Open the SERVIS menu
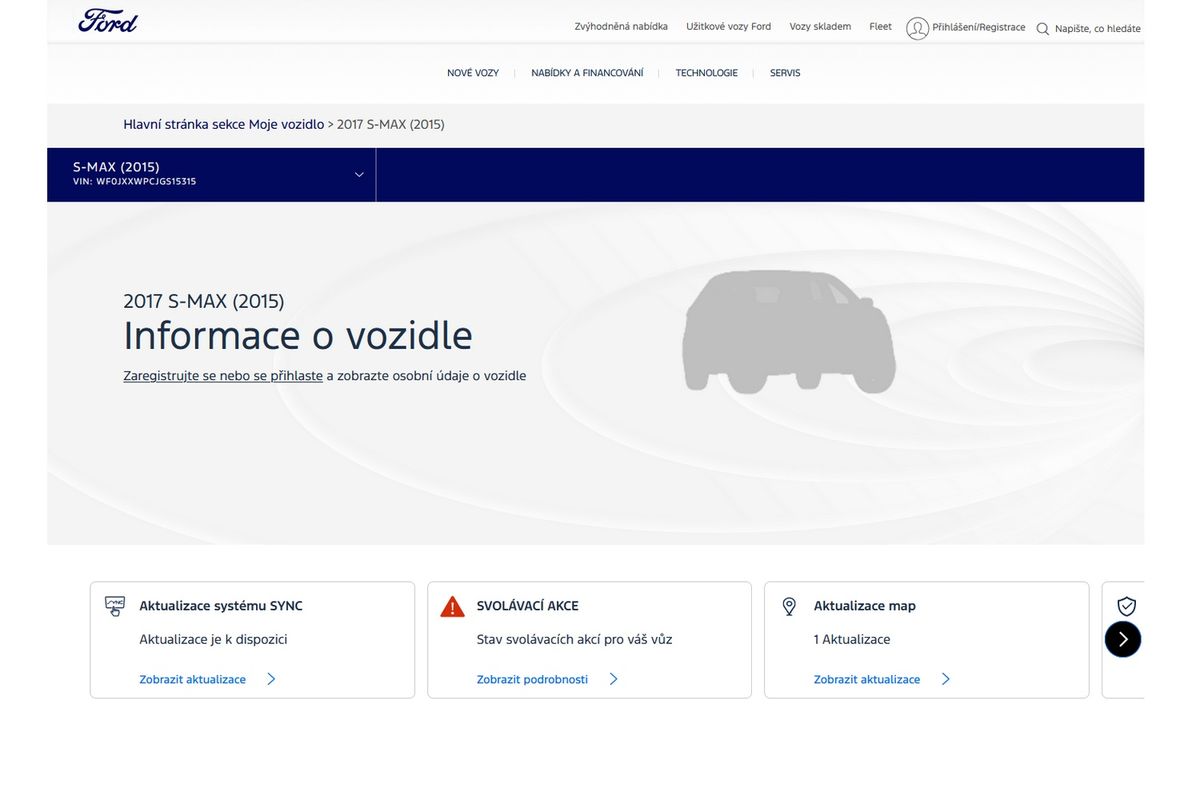The width and height of the screenshot is (1200, 800). tap(785, 73)
